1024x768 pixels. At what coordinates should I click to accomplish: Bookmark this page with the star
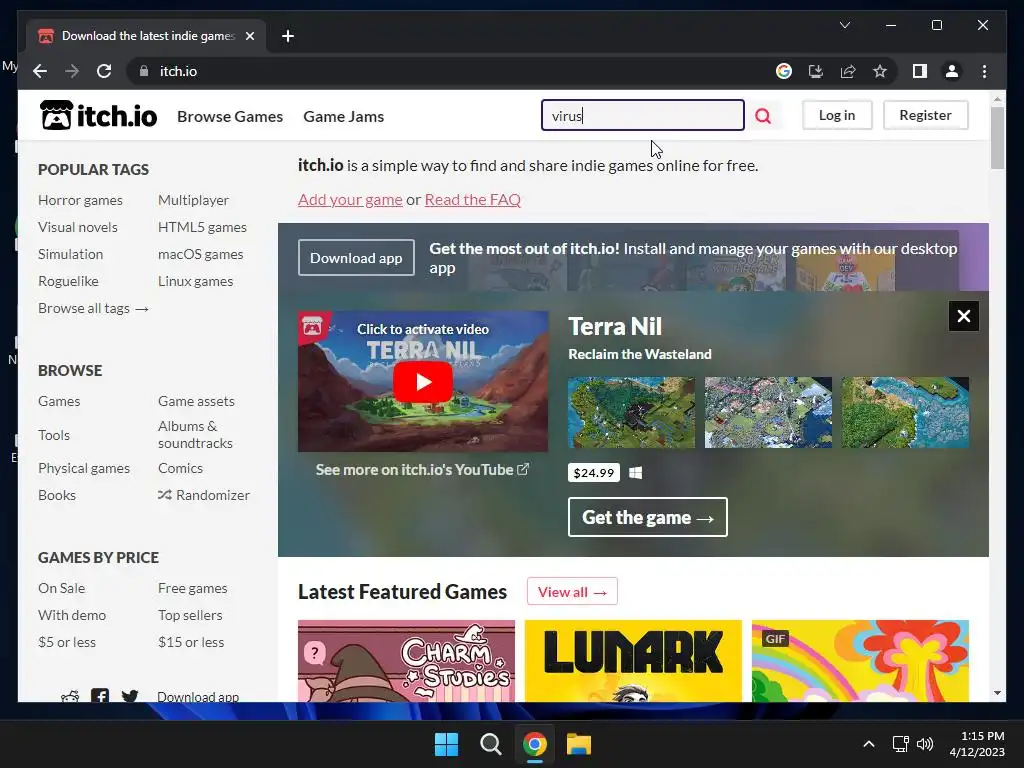coord(880,71)
